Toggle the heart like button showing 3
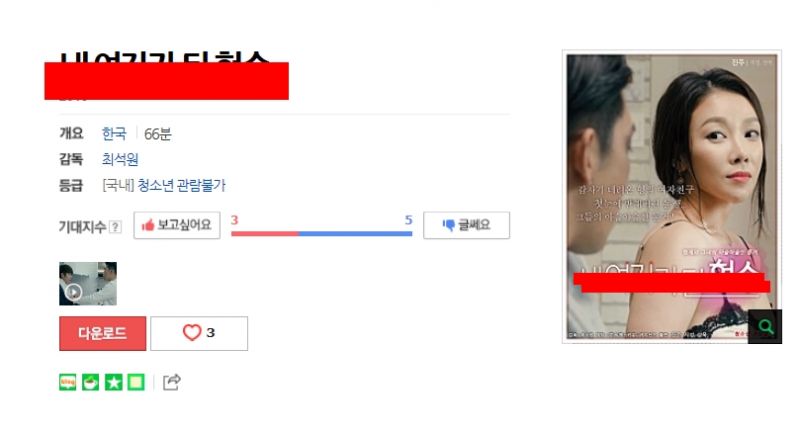This screenshot has width=800, height=432. coord(199,333)
